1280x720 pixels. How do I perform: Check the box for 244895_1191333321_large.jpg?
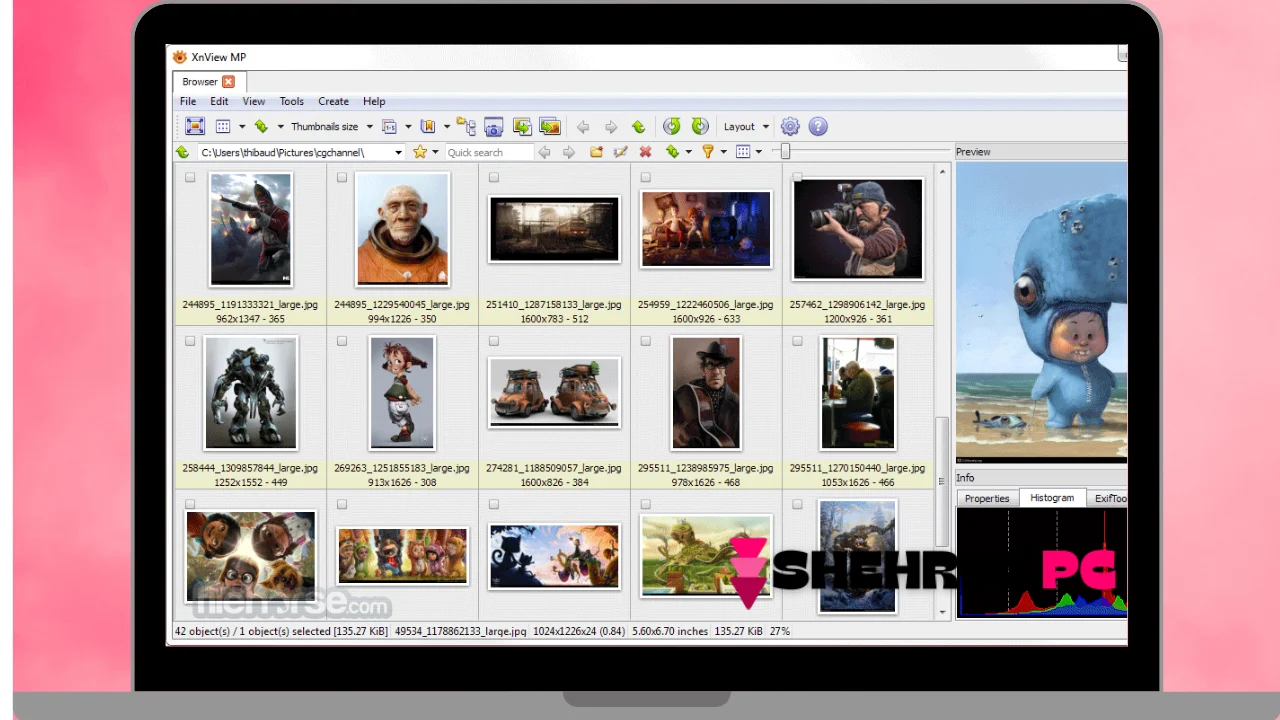(190, 178)
